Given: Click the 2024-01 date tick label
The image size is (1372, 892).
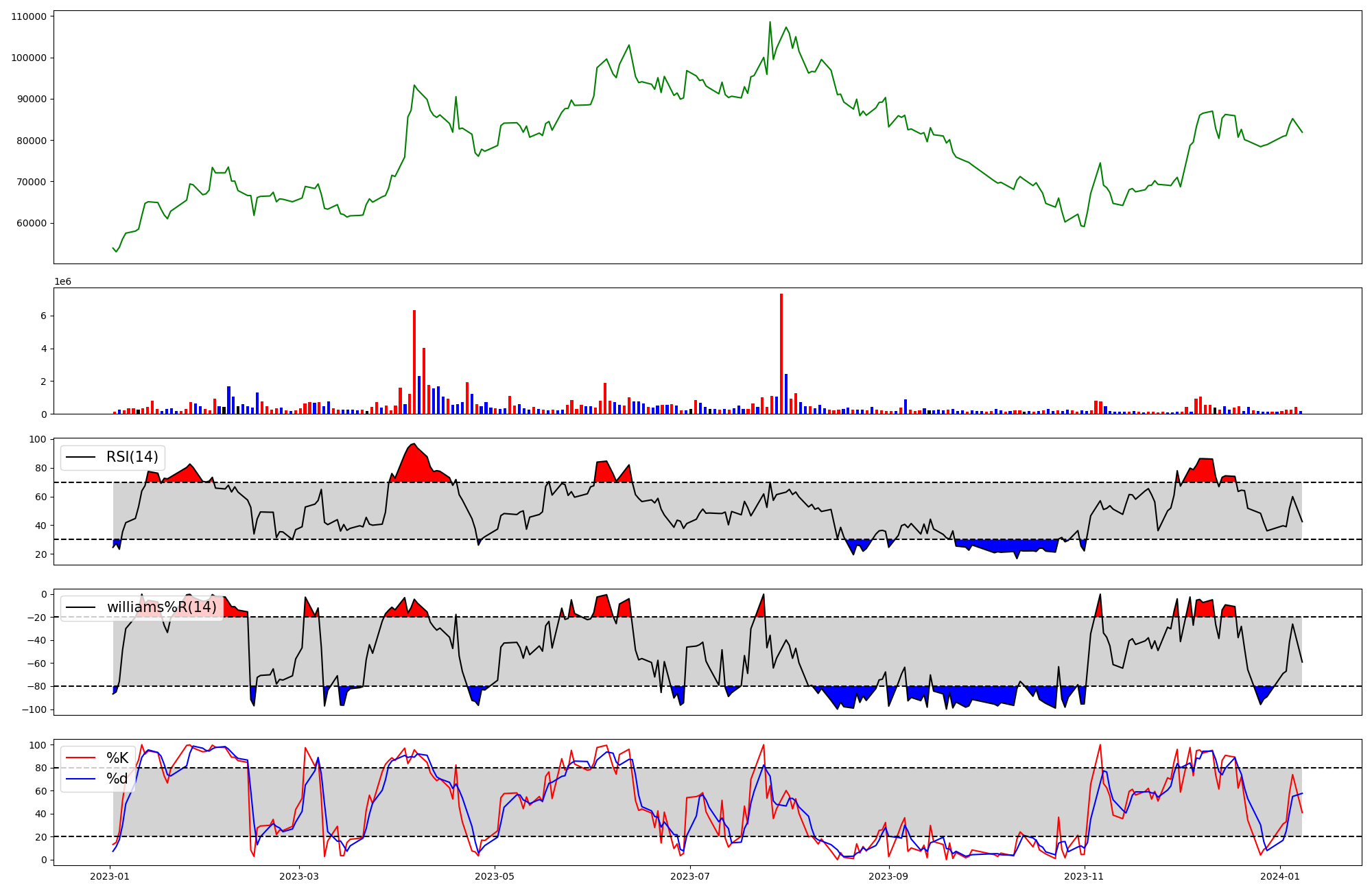Looking at the screenshot, I should pyautogui.click(x=1280, y=876).
